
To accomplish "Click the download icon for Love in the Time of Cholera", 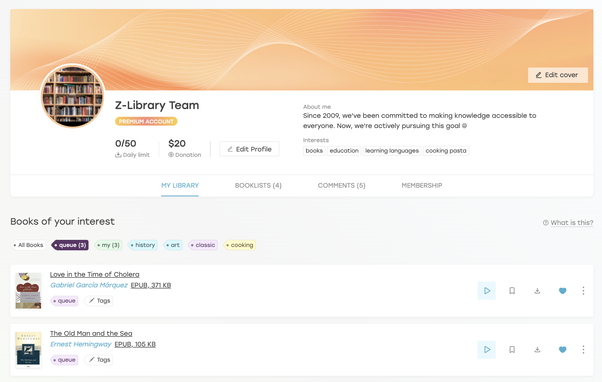I will click(537, 291).
